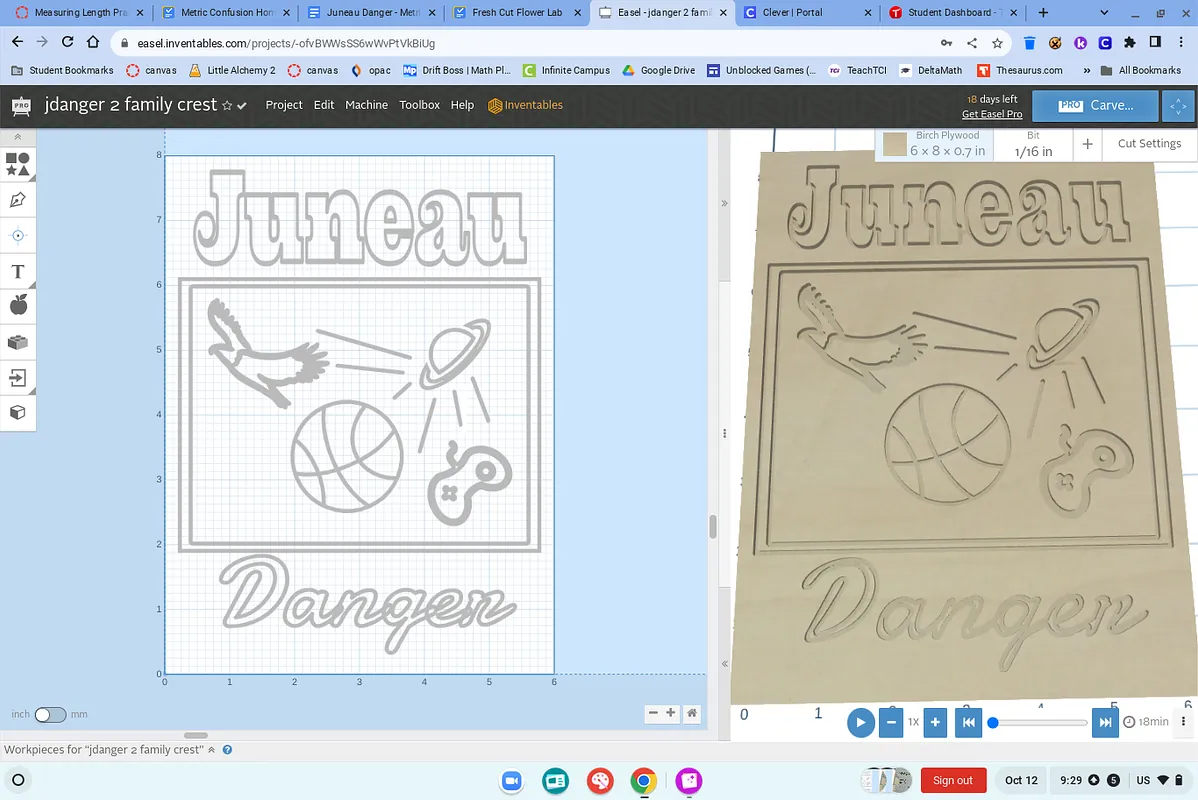Play the carve simulation preview
This screenshot has height=800, width=1198.
pyautogui.click(x=860, y=722)
